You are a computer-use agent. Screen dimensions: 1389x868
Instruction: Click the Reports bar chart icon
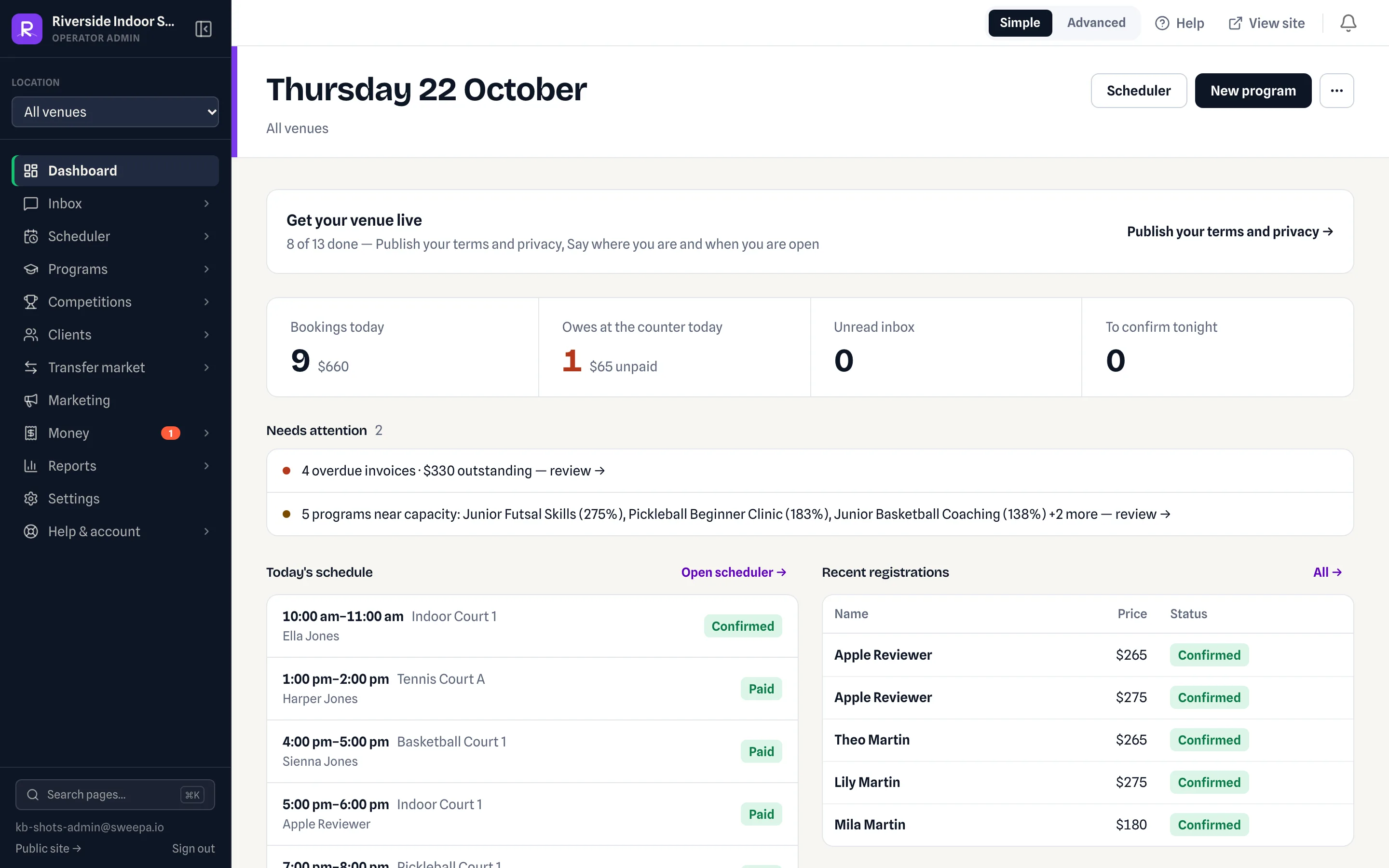point(31,465)
